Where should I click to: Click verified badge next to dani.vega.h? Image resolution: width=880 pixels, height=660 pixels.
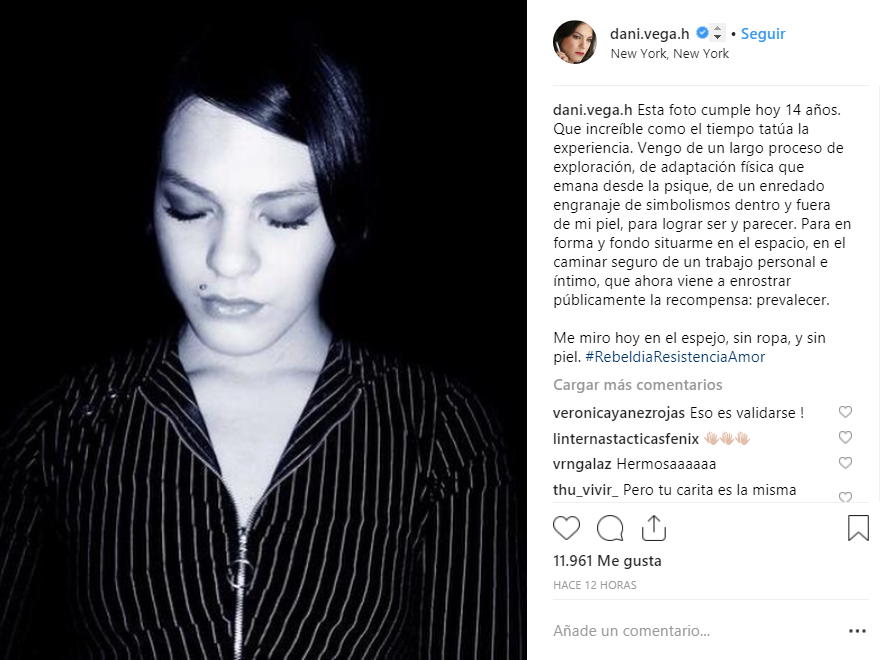coord(702,33)
